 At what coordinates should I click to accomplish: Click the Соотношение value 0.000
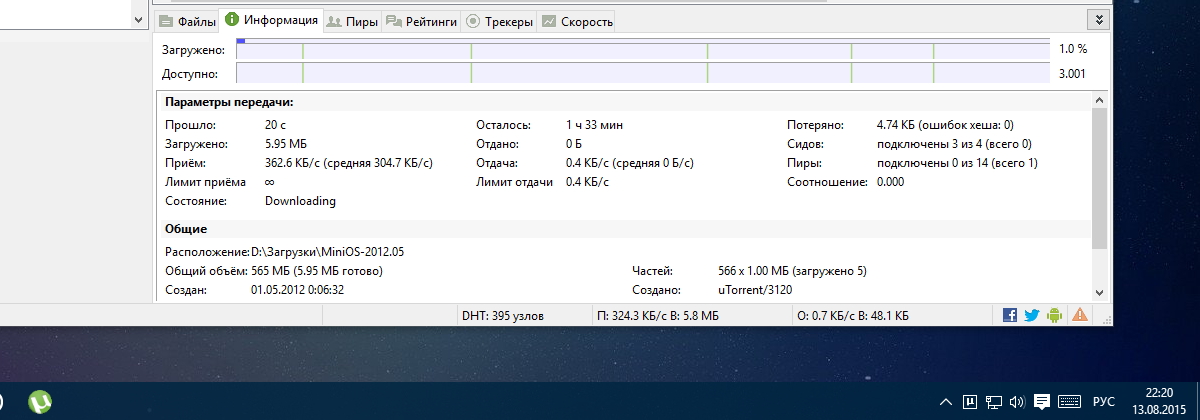[x=890, y=182]
